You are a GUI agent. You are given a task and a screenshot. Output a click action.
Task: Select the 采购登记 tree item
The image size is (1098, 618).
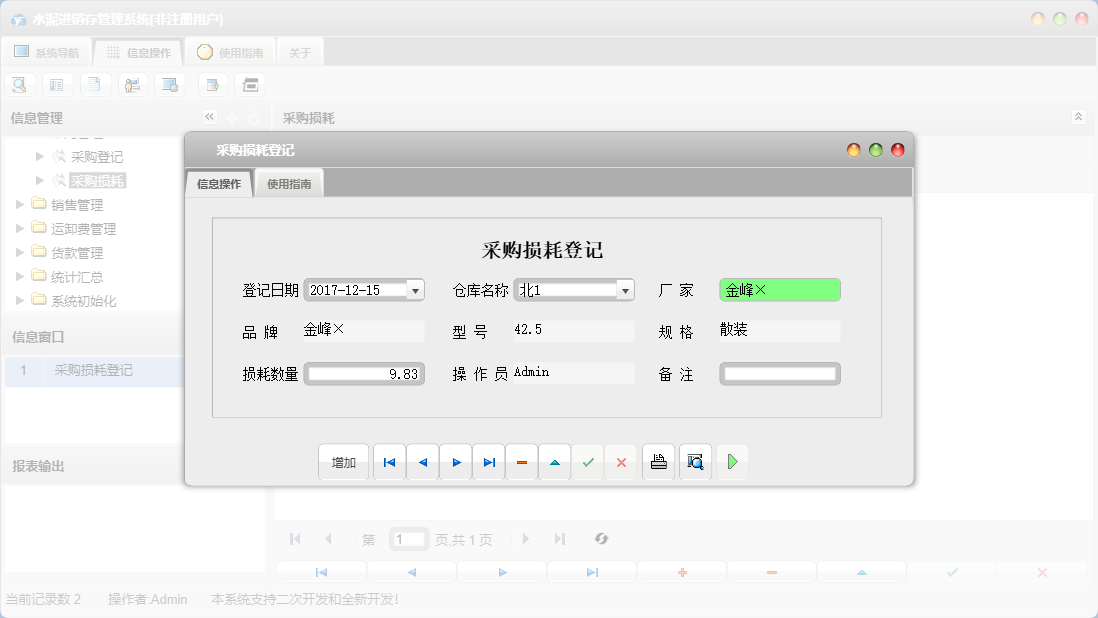pyautogui.click(x=99, y=156)
